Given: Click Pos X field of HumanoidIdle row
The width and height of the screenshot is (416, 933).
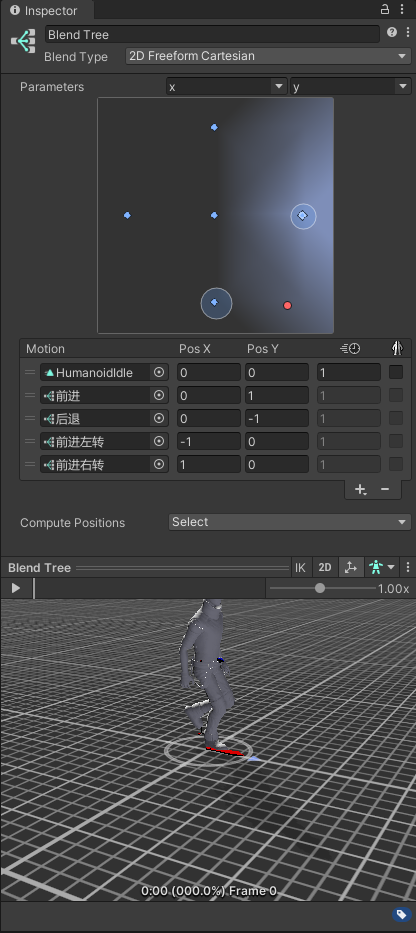Looking at the screenshot, I should 208,372.
